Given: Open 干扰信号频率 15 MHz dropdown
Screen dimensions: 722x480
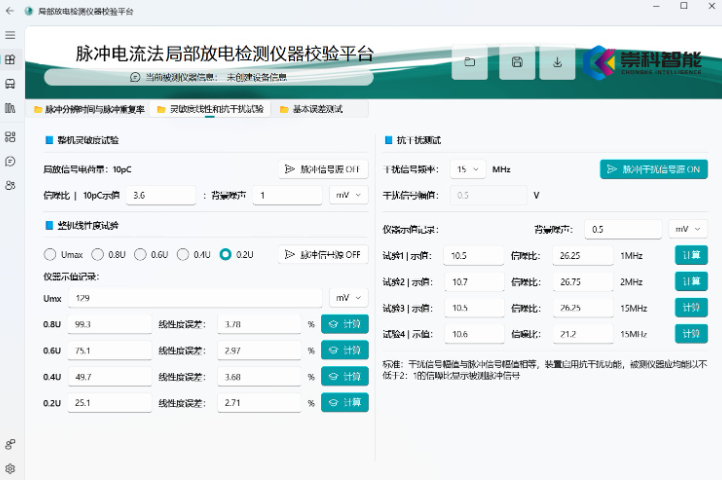Looking at the screenshot, I should [x=467, y=169].
